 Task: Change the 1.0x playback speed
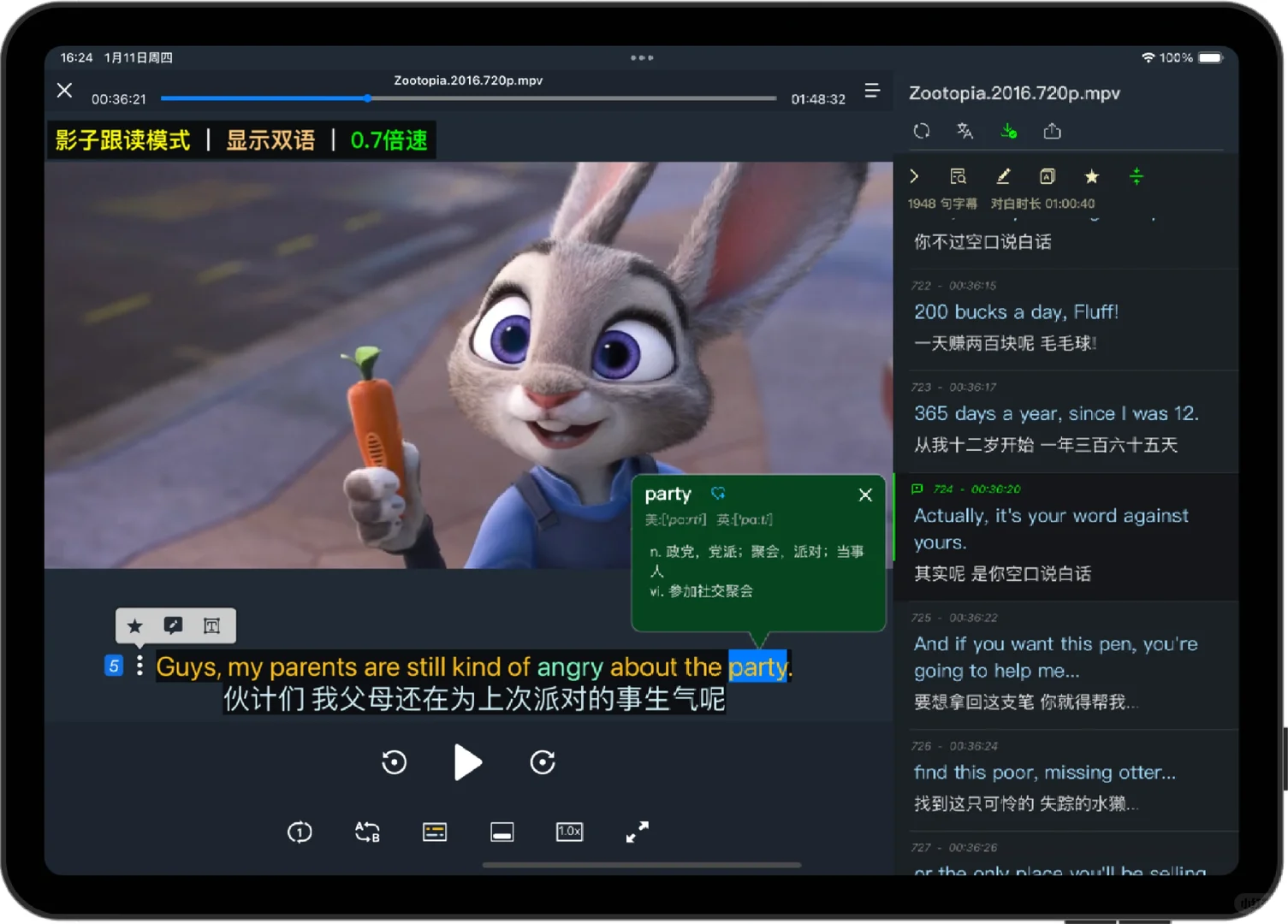click(570, 832)
